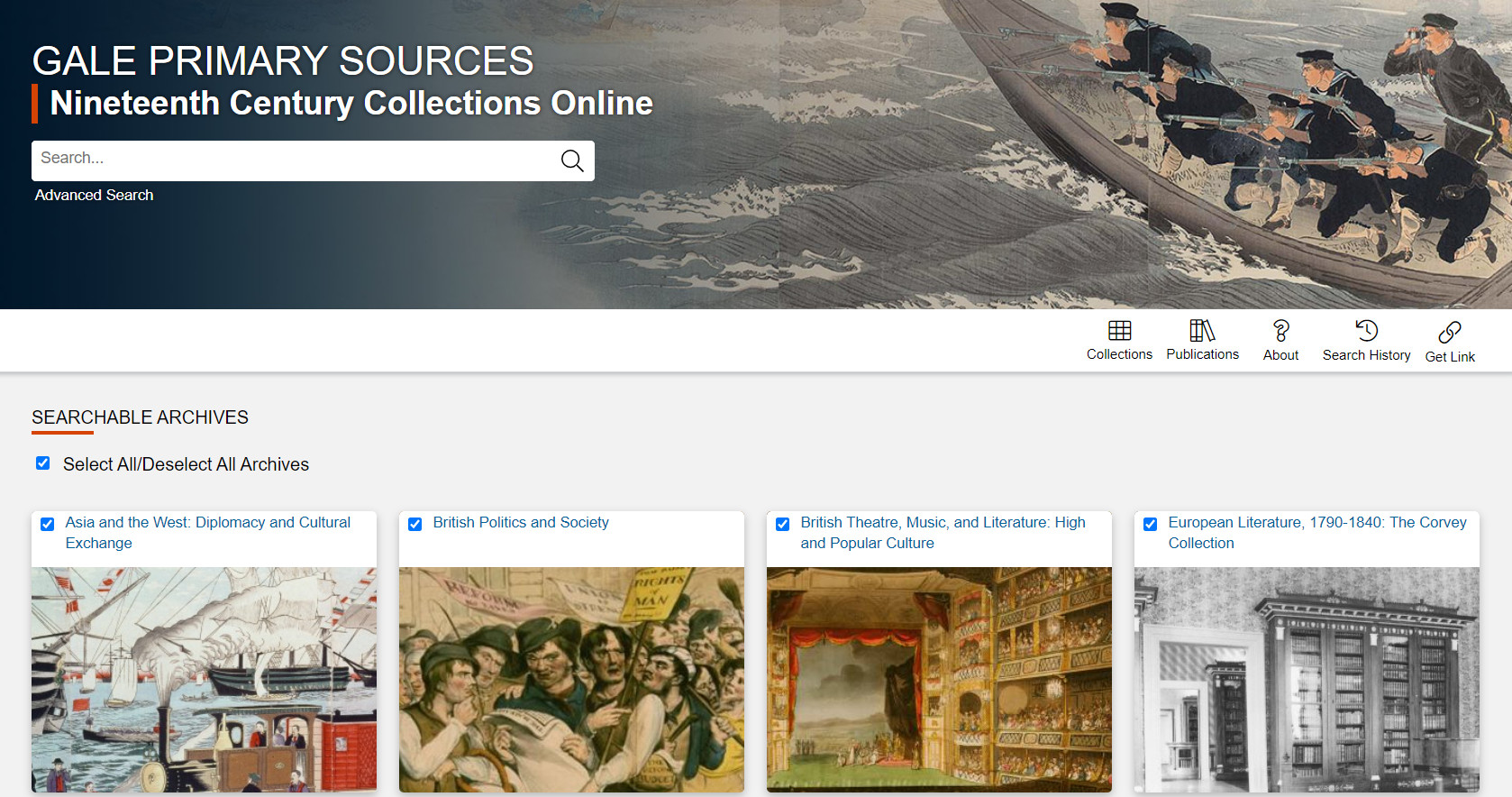Open British Politics and Society link

pos(521,522)
